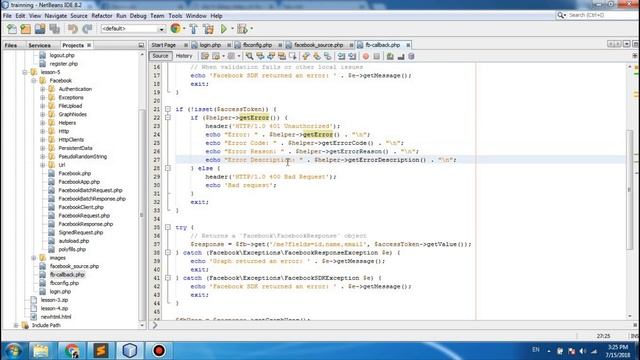Screen dimensions: 640x360
Task: Click the Next Bookmark icon
Action: coord(317,56)
